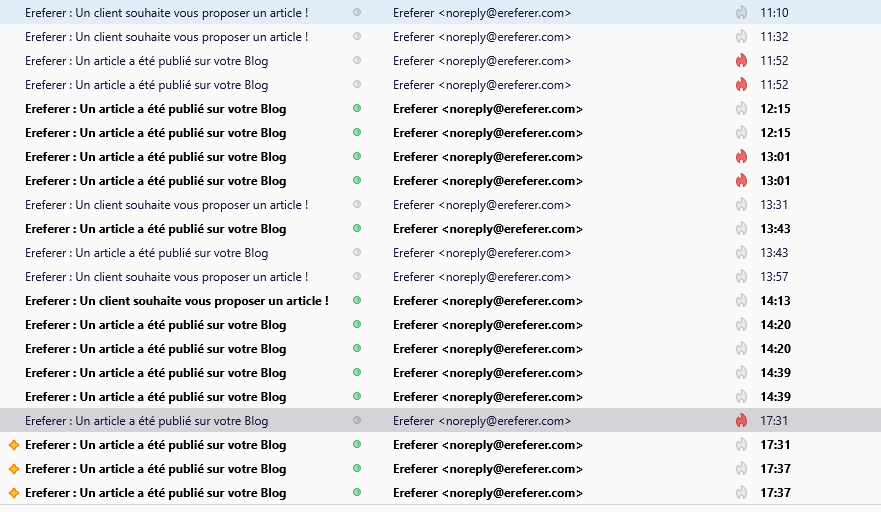Click the junk flame icon on the 11:10 email
Viewport: 881px width, 512px height.
coord(741,12)
